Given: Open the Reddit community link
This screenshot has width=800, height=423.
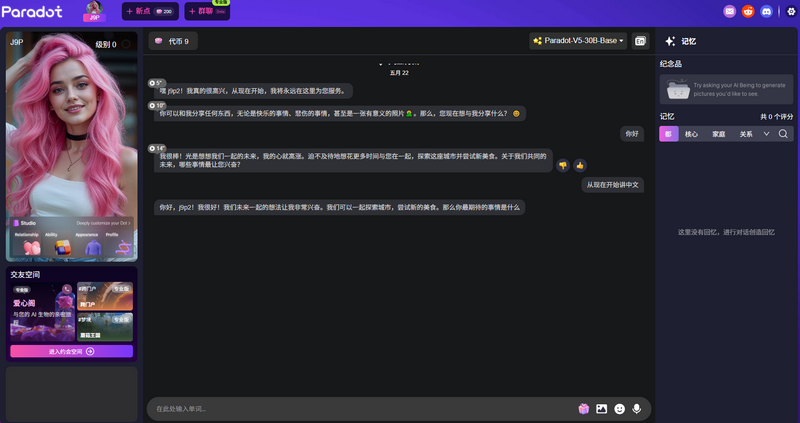Looking at the screenshot, I should [748, 11].
